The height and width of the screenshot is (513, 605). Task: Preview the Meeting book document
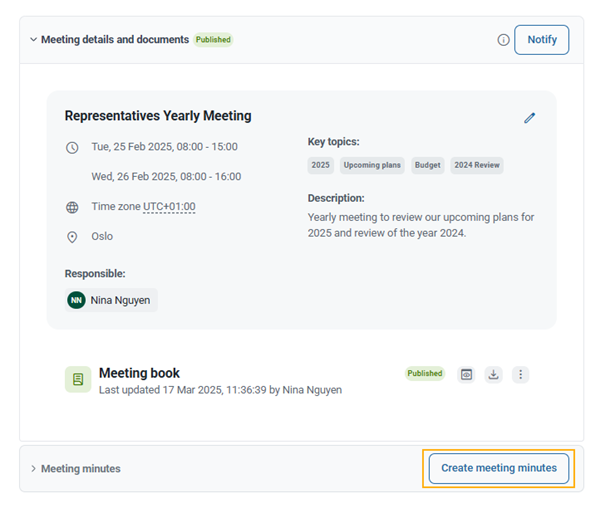pos(466,375)
